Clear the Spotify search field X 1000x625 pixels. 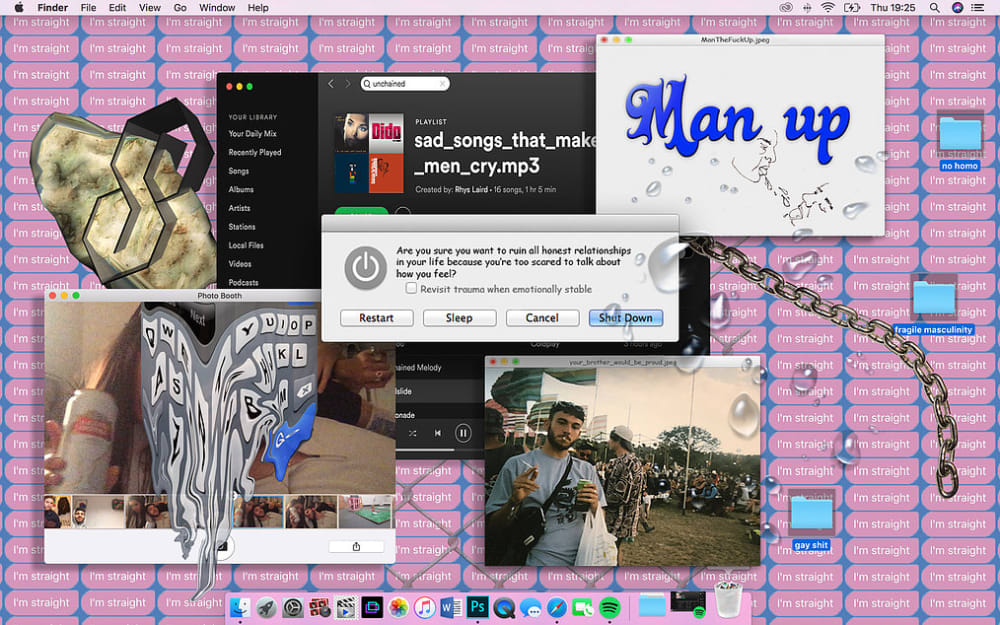[x=443, y=84]
